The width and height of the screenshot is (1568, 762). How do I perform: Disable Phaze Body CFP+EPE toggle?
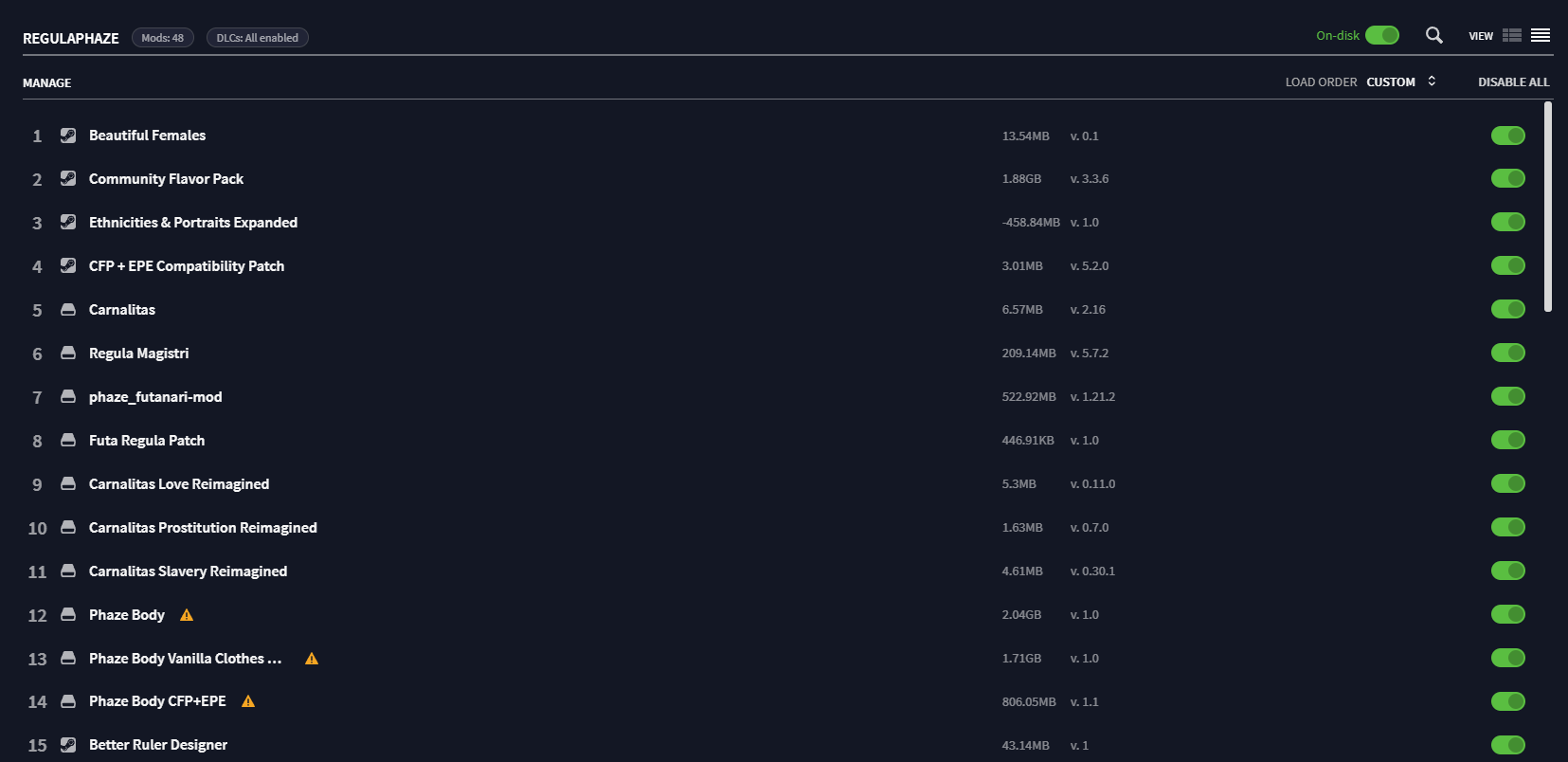[x=1507, y=701]
